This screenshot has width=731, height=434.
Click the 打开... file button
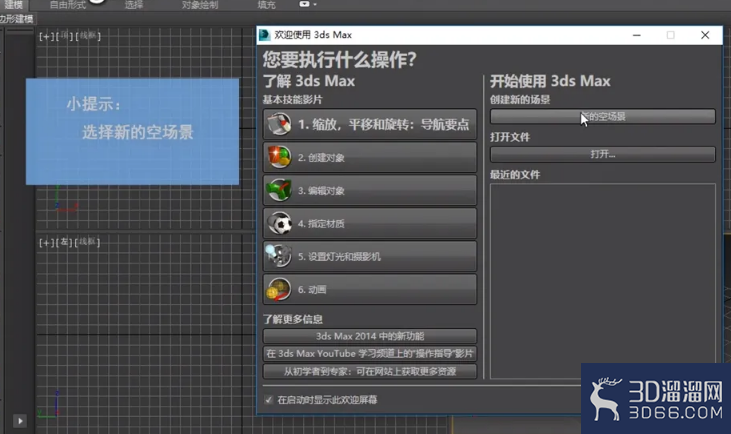602,154
